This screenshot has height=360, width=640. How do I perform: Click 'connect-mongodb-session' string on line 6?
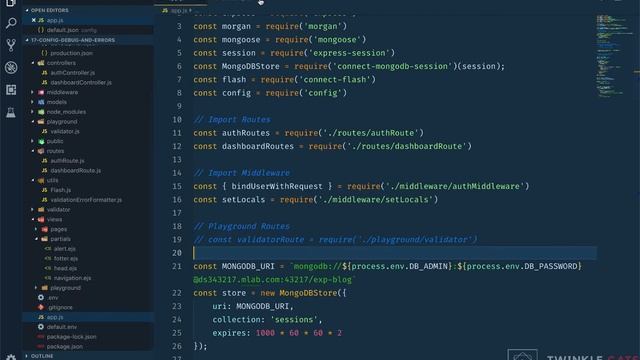pyautogui.click(x=393, y=66)
